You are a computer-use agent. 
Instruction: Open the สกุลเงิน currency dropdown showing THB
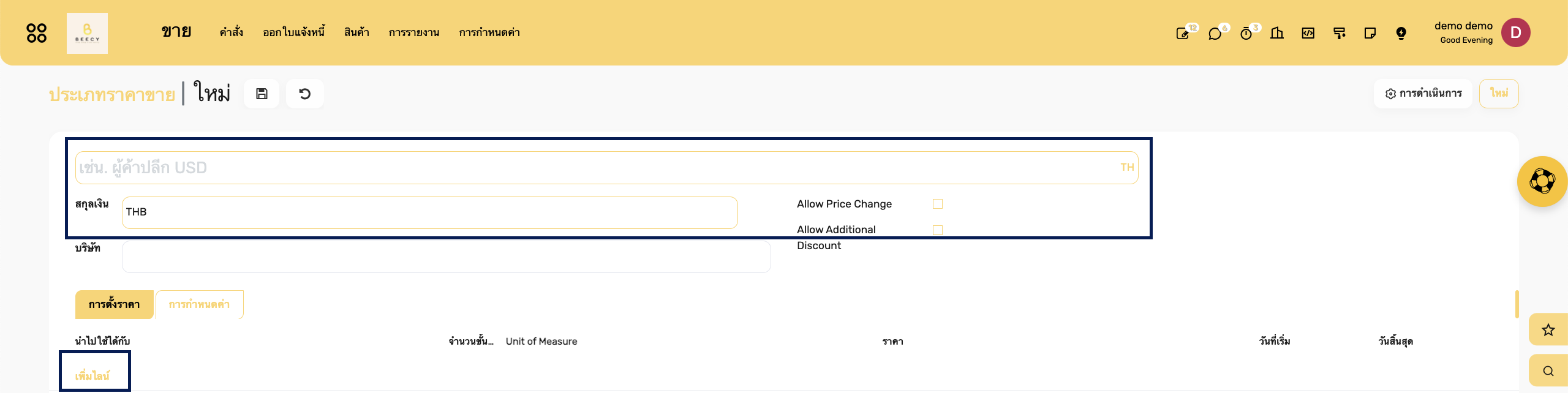point(430,212)
